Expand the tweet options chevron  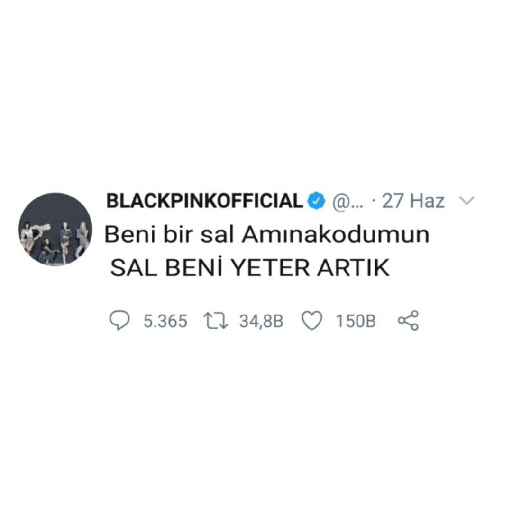pyautogui.click(x=467, y=200)
